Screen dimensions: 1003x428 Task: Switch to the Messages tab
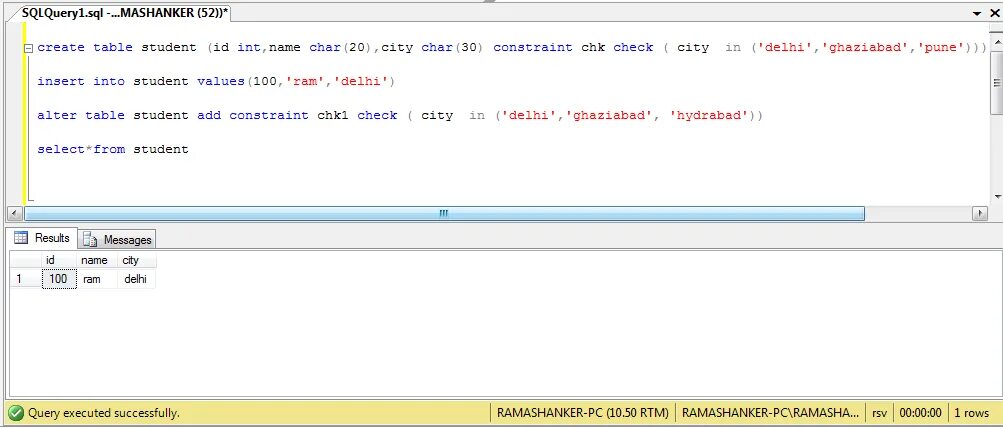click(117, 240)
